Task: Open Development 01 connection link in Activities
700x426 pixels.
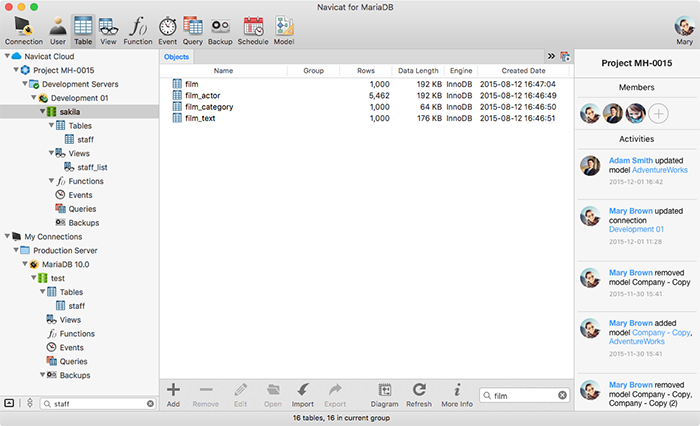Action: tap(636, 229)
